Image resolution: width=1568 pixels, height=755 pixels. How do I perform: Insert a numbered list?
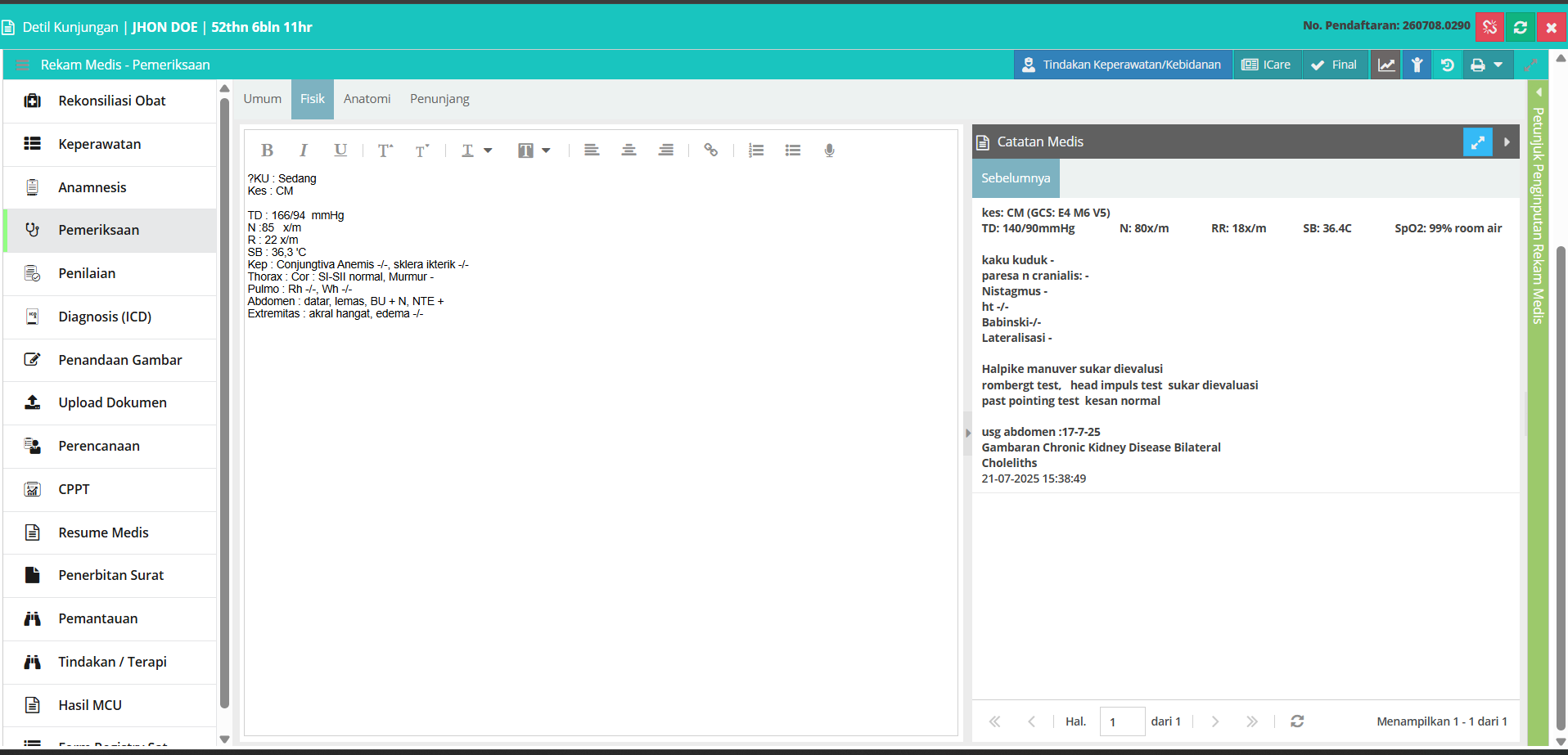coord(756,151)
